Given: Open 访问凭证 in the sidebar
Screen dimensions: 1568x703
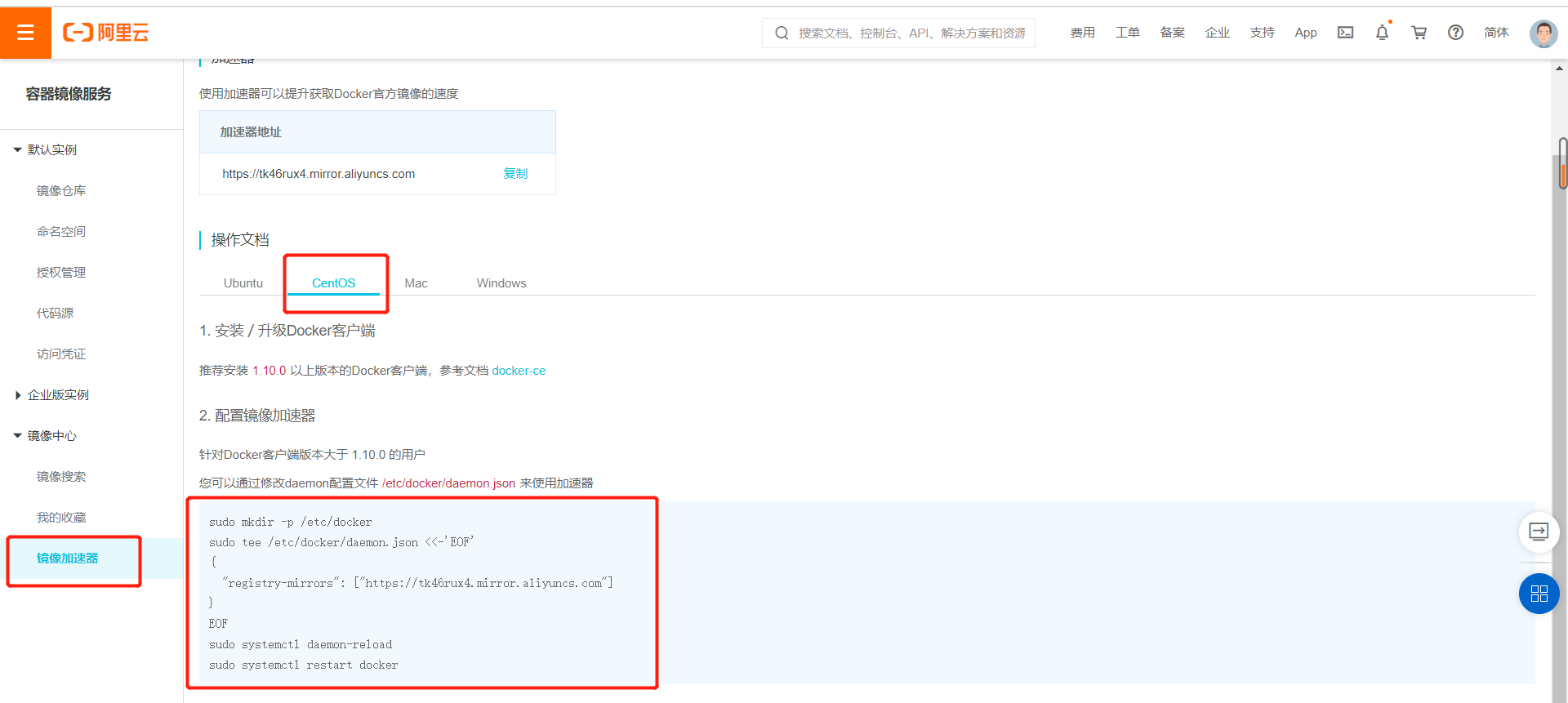Looking at the screenshot, I should [x=61, y=354].
